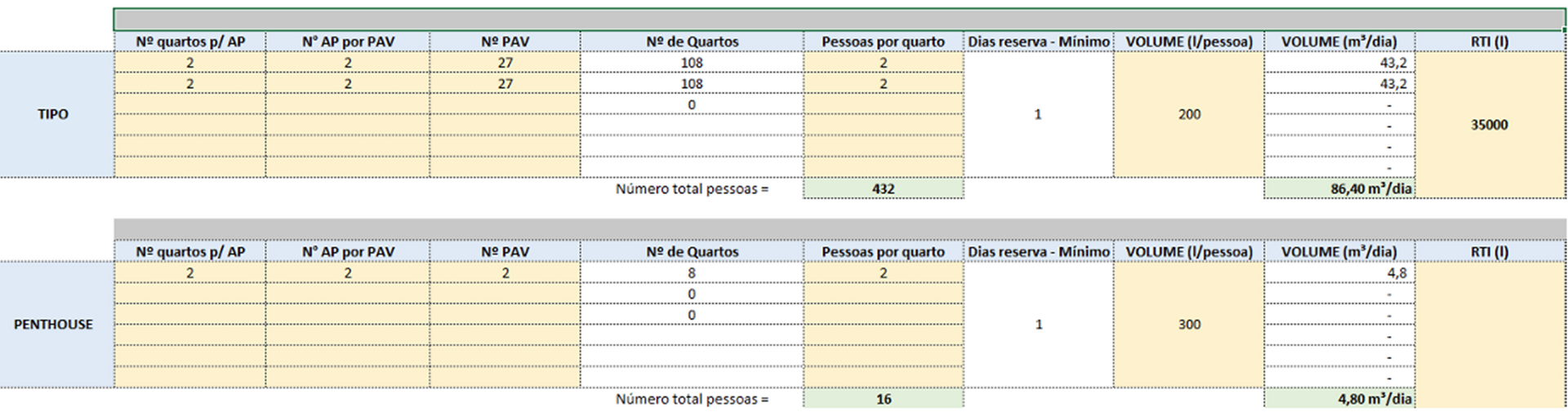This screenshot has height=412, width=1568.
Task: Click the Dias reserva value in PENTHOUSE table
Action: (x=1038, y=324)
